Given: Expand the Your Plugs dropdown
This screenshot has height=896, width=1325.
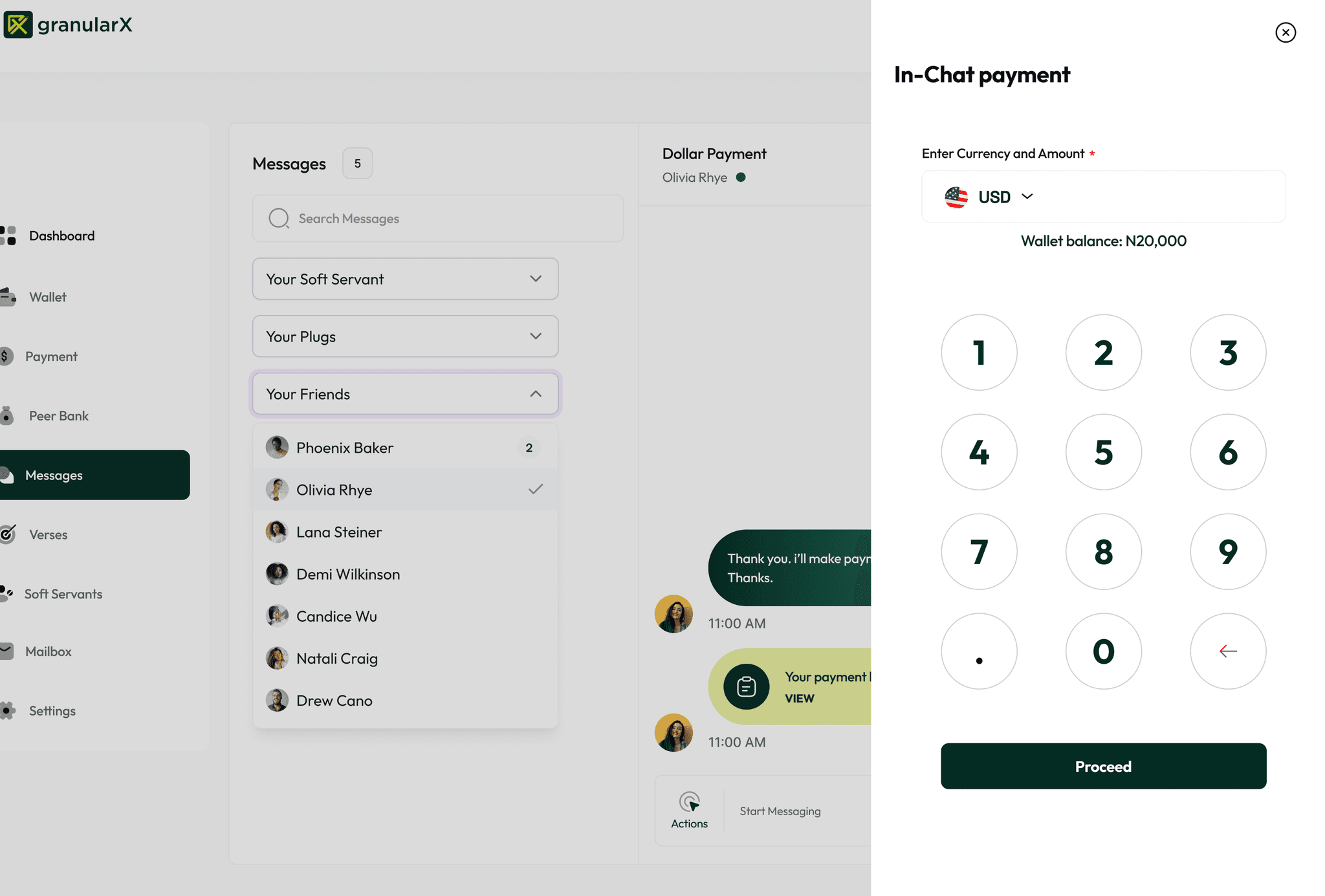Looking at the screenshot, I should 405,336.
